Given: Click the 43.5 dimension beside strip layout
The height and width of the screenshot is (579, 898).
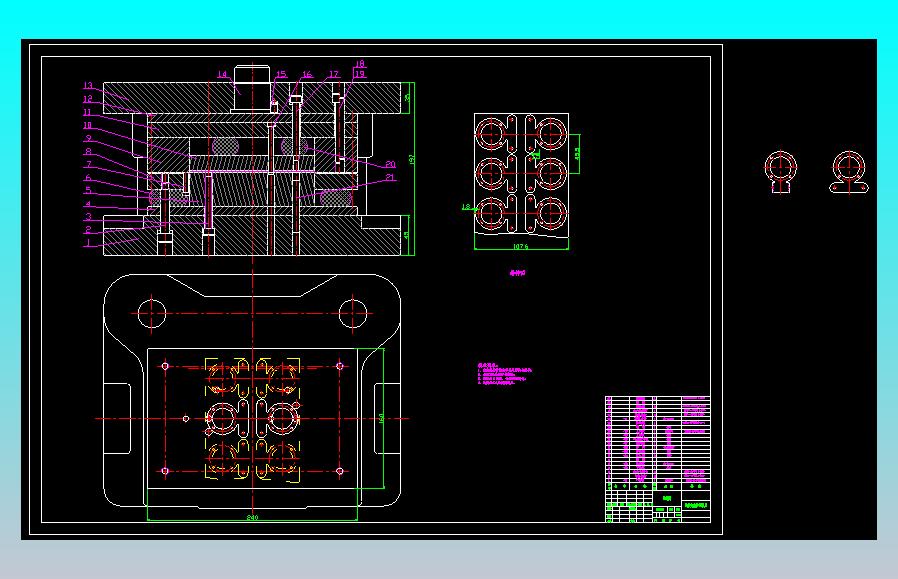Looking at the screenshot, I should (x=577, y=153).
